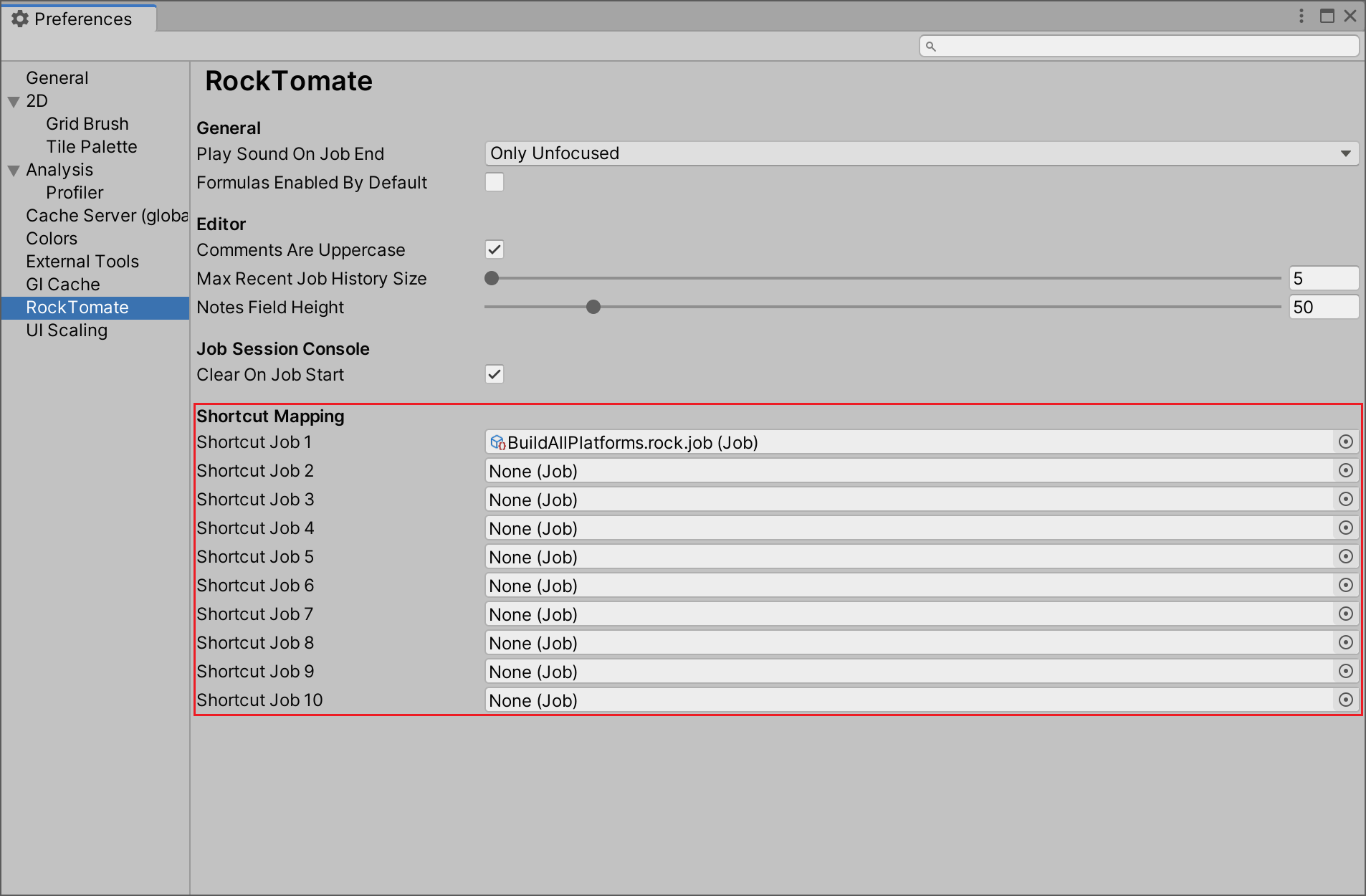Viewport: 1366px width, 896px height.
Task: Click the search magnifier icon
Action: (930, 47)
